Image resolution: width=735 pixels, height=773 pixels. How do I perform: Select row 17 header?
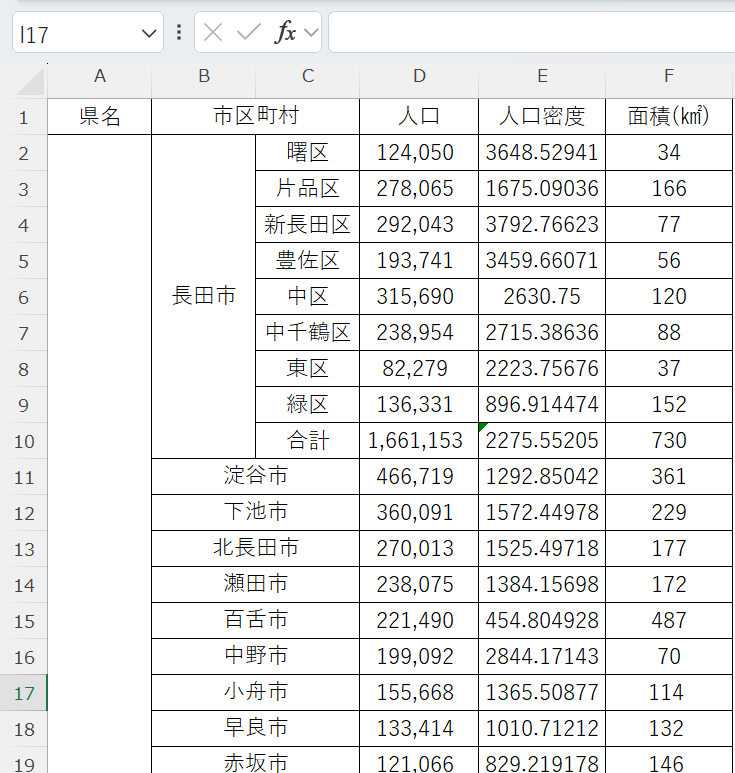[23, 693]
